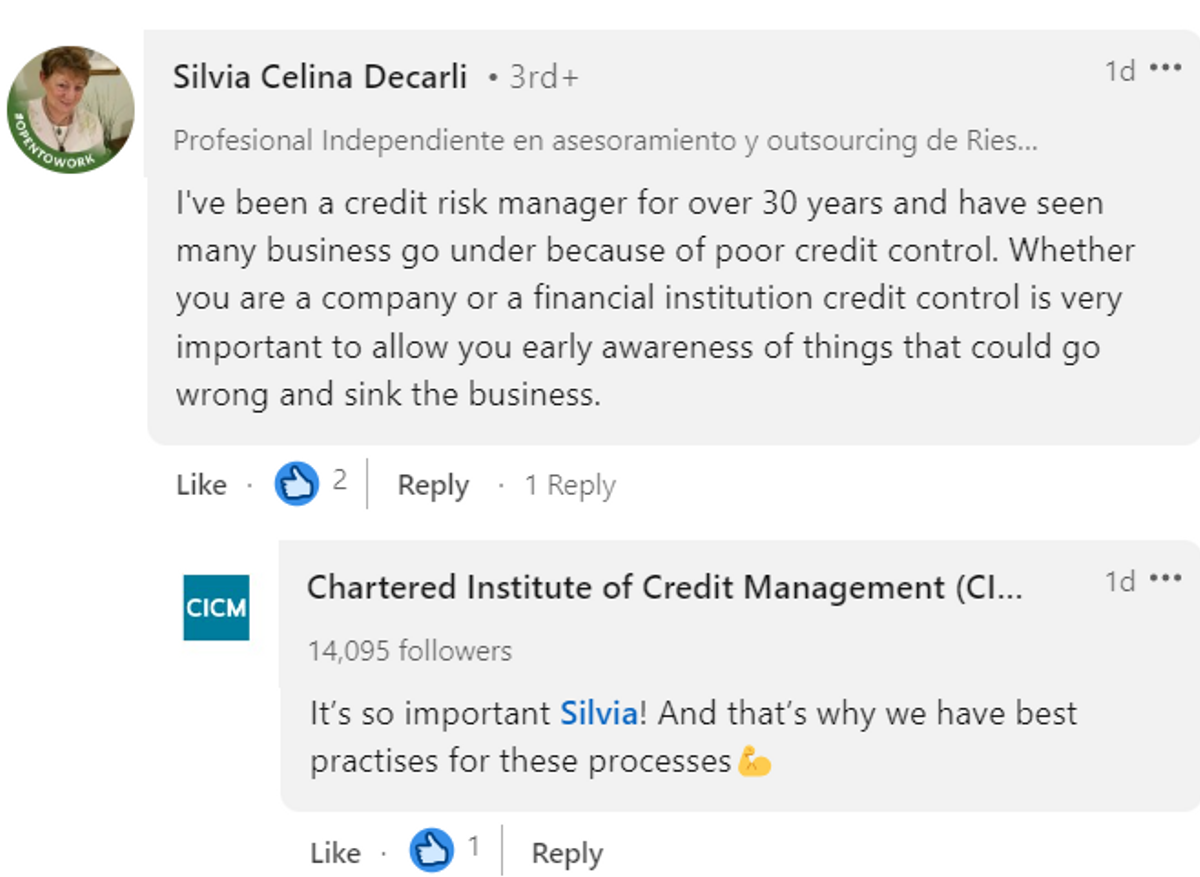Like the CICM reply
The height and width of the screenshot is (877, 1200).
[x=335, y=853]
